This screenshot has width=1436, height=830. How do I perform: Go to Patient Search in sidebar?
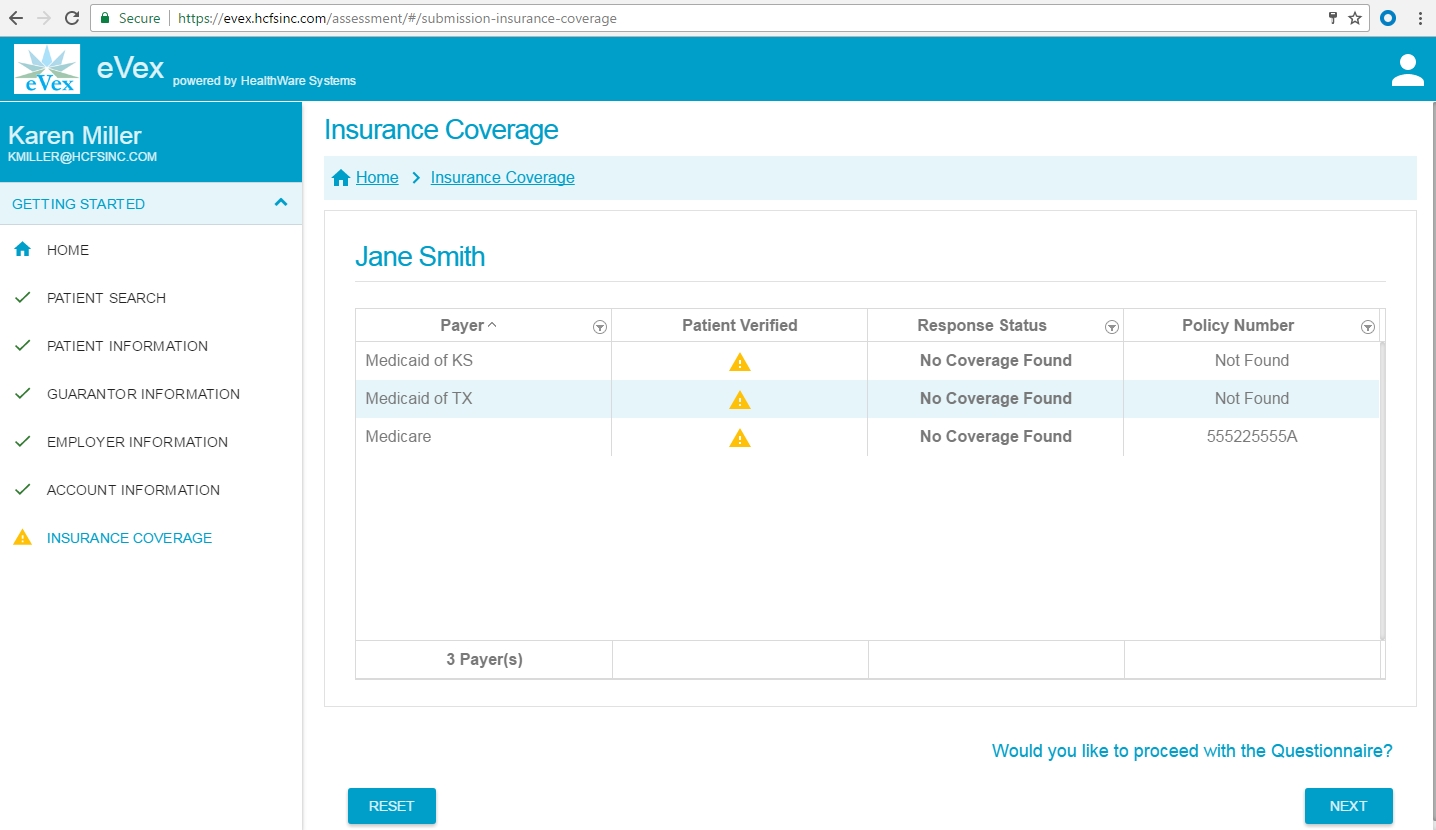coord(106,298)
